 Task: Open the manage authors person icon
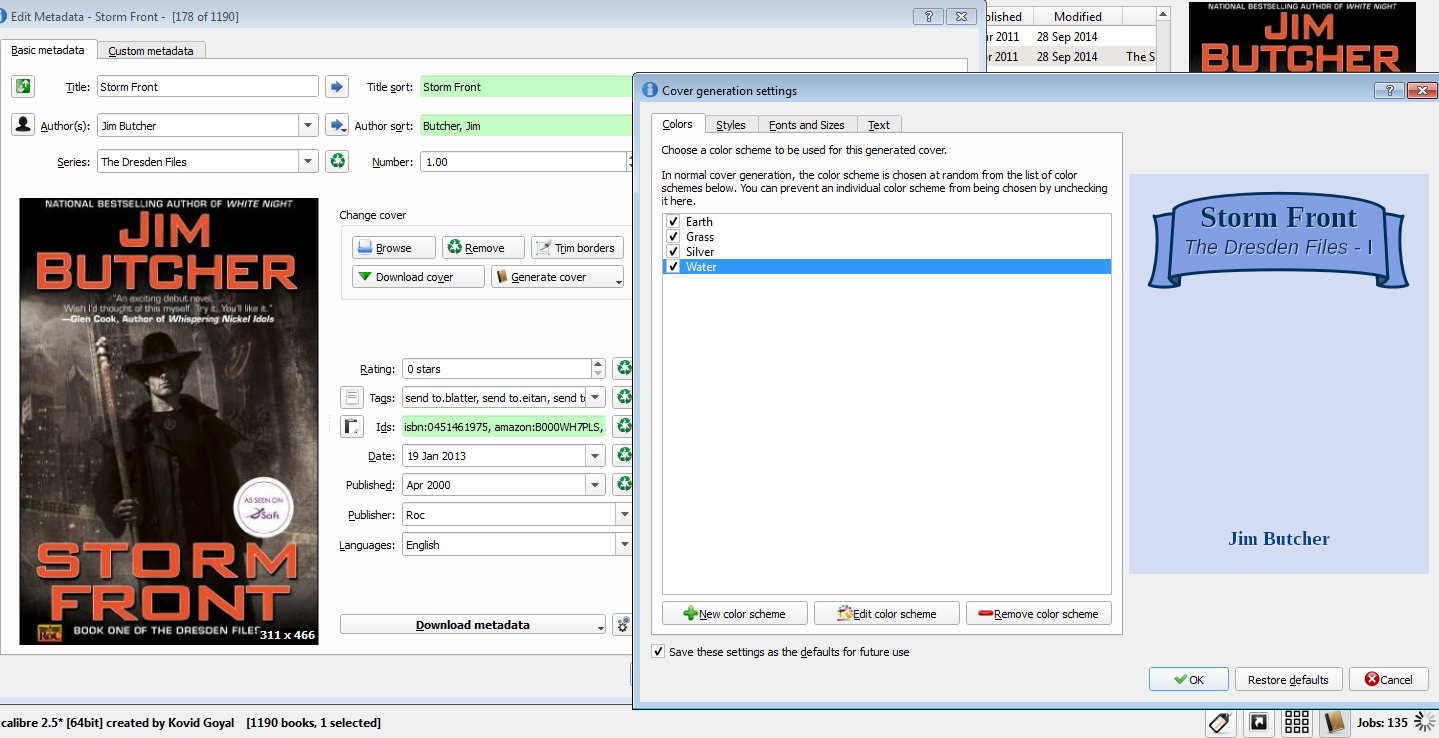click(23, 125)
